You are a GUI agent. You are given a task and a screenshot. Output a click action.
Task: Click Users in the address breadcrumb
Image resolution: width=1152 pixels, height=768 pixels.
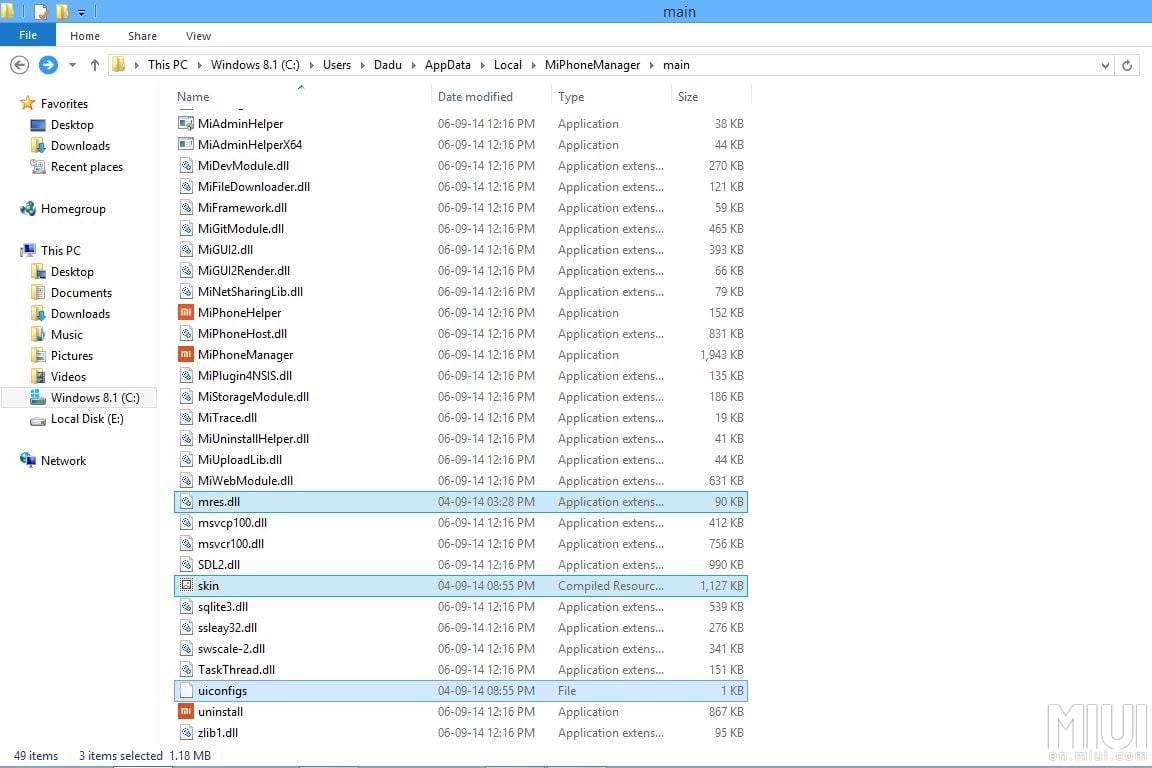[x=336, y=65]
